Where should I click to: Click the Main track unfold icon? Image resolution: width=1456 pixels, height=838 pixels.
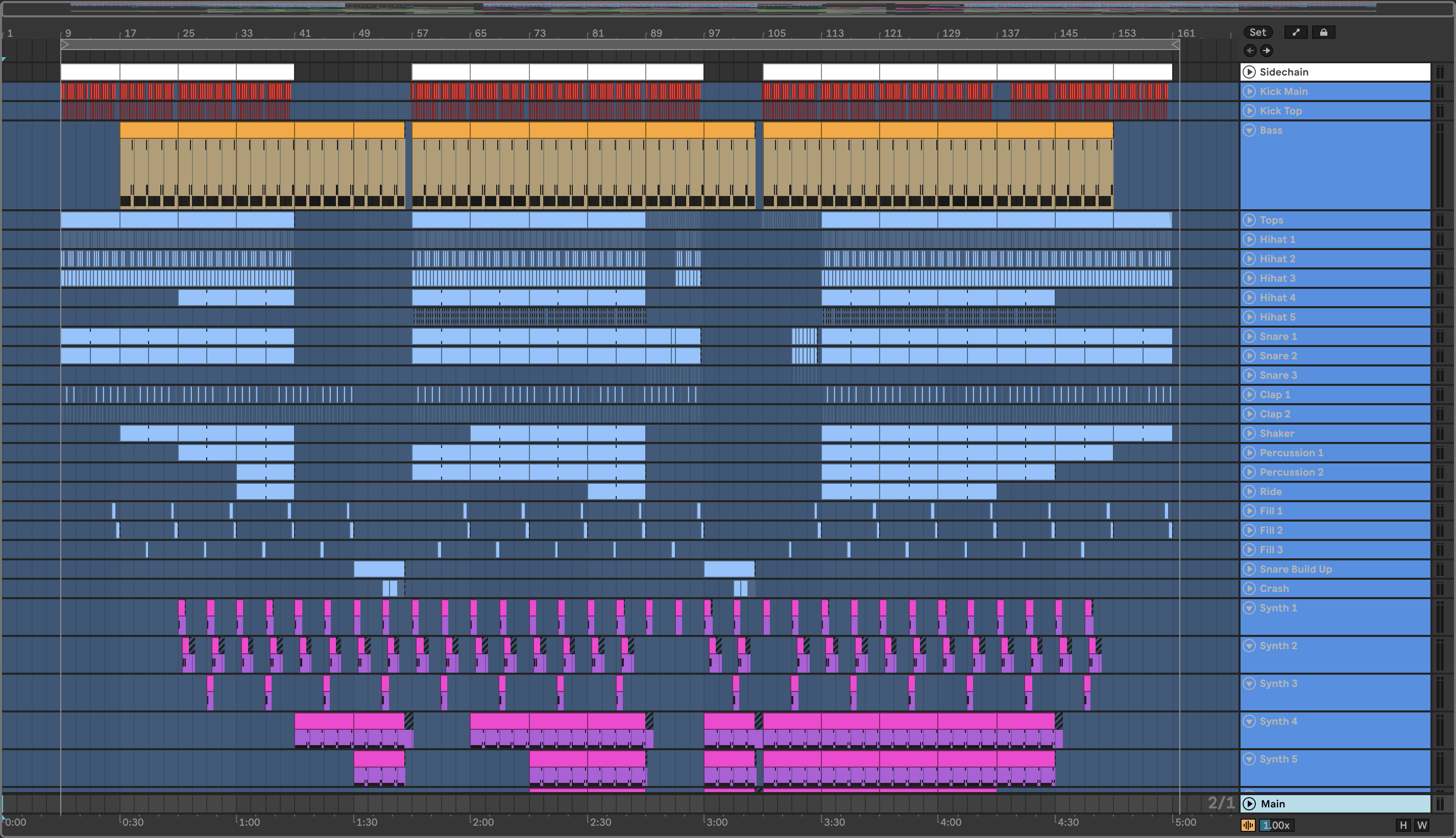1249,803
